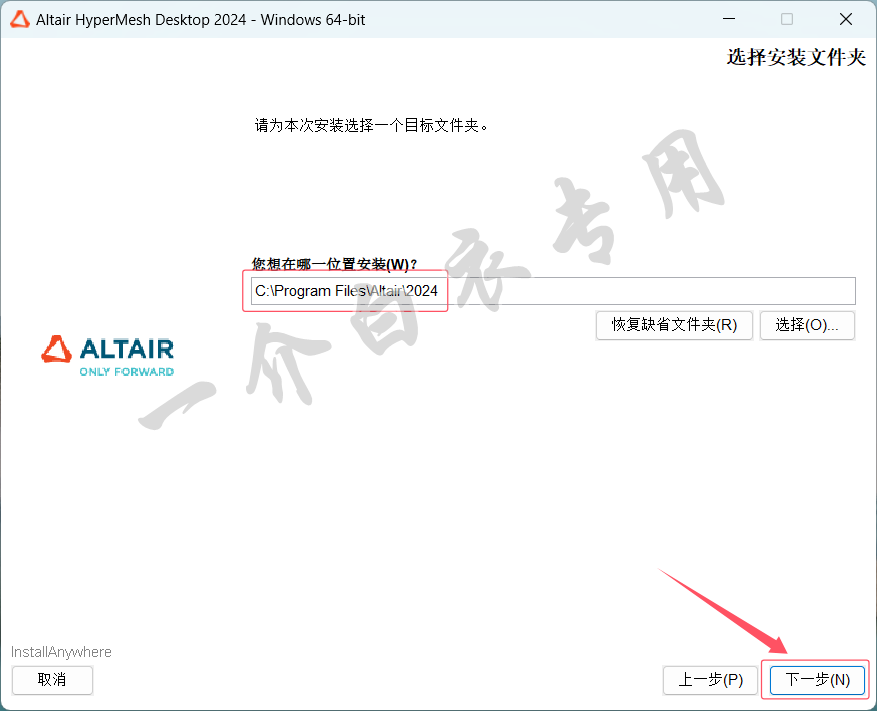Image resolution: width=877 pixels, height=711 pixels.
Task: Click the 您想在哪一位置安装(W)? label
Action: pos(334,263)
